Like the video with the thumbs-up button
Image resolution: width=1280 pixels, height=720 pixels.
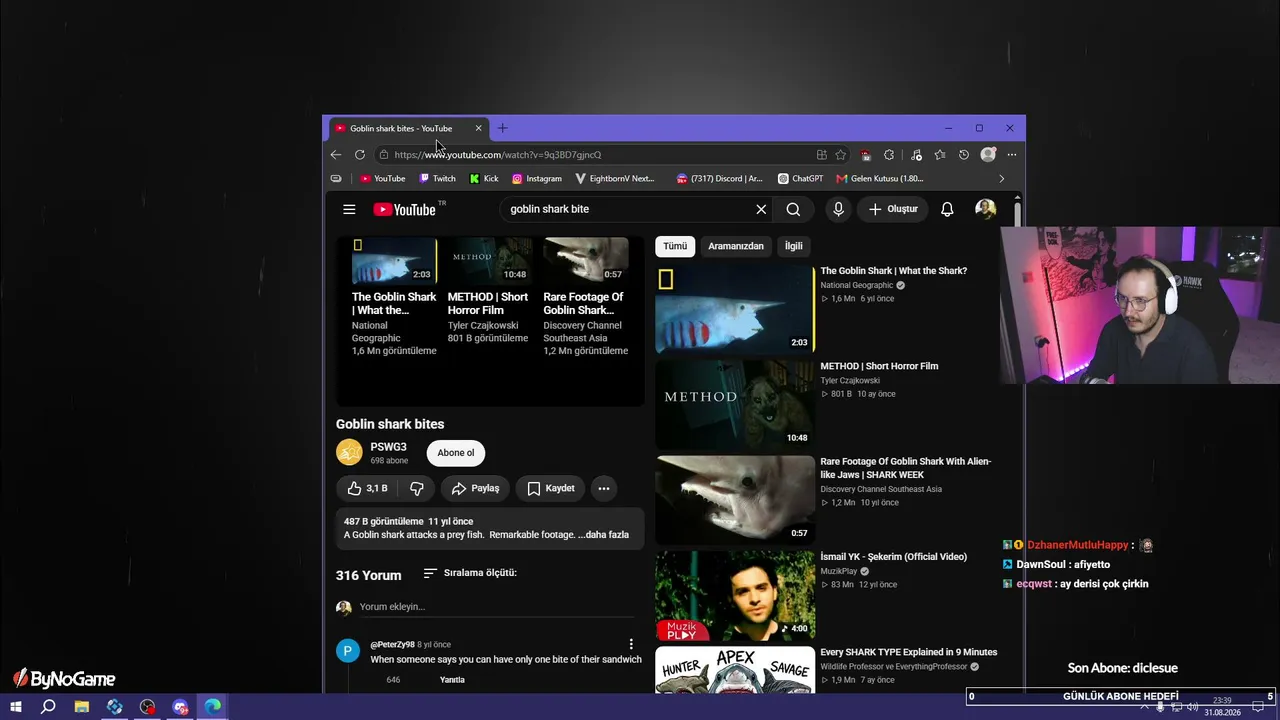[367, 488]
